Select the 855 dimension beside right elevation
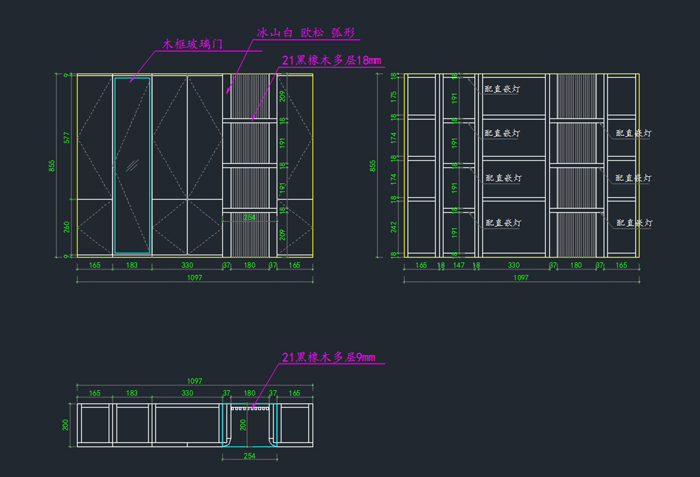 coord(374,165)
